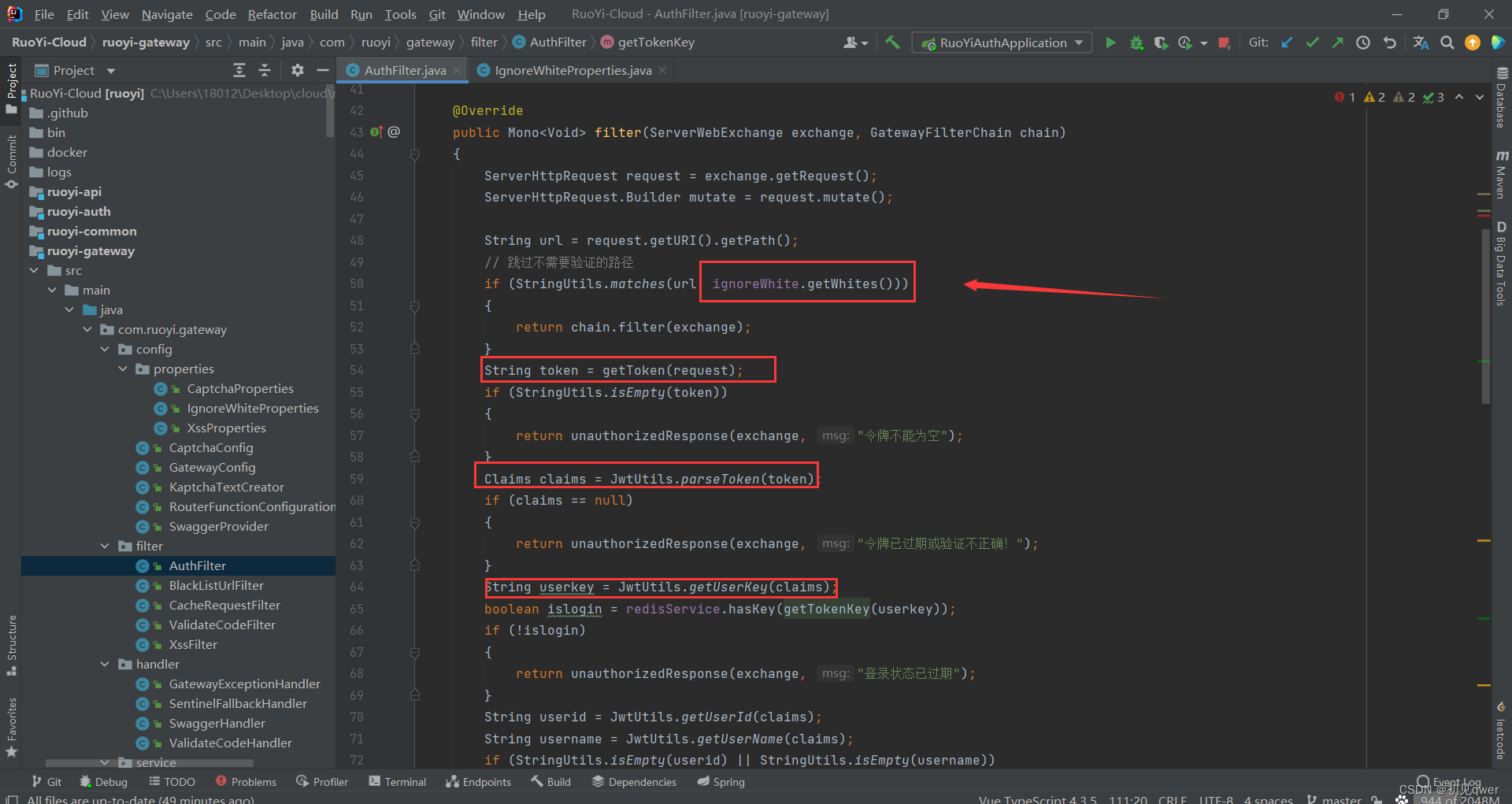This screenshot has width=1512, height=804.
Task: Rollback changes with the undo icon
Action: point(1390,43)
